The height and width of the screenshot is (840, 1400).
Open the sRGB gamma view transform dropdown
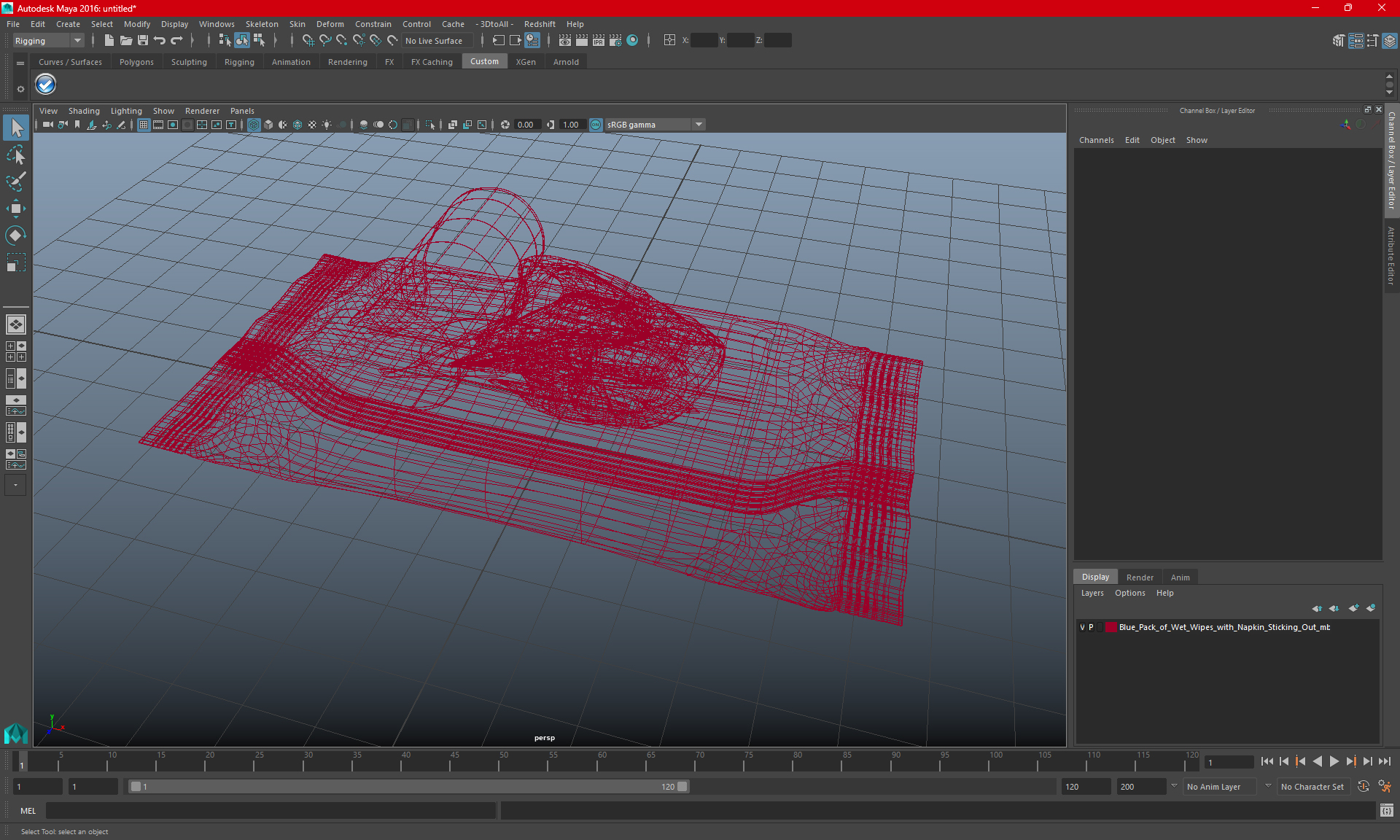(655, 125)
